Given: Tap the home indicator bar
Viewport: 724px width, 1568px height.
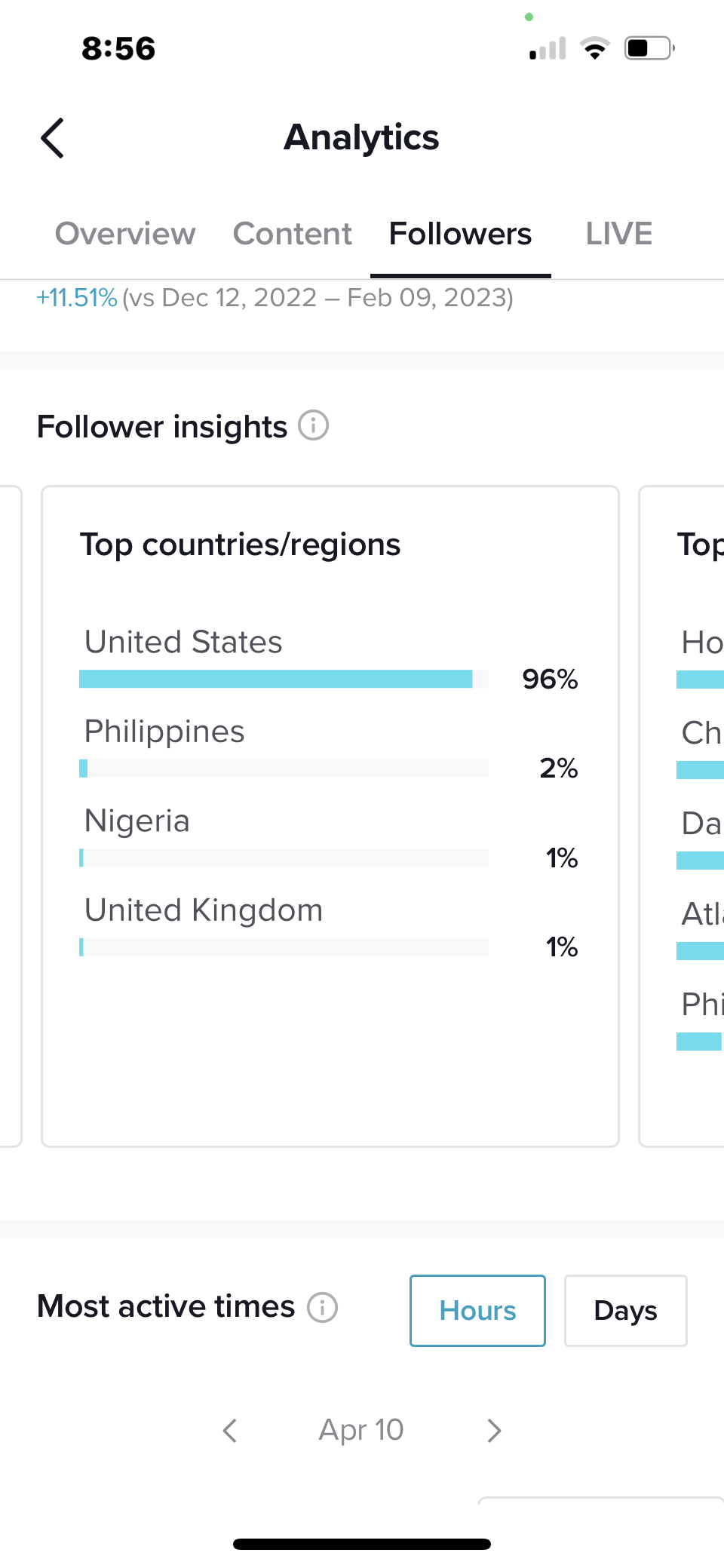Looking at the screenshot, I should pyautogui.click(x=362, y=1544).
